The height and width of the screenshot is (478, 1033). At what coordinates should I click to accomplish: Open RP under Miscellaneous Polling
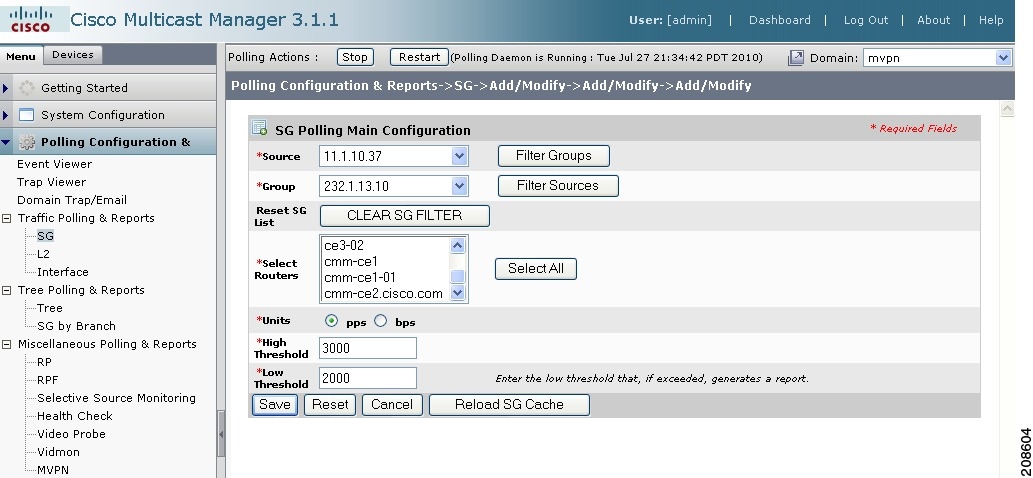point(44,362)
